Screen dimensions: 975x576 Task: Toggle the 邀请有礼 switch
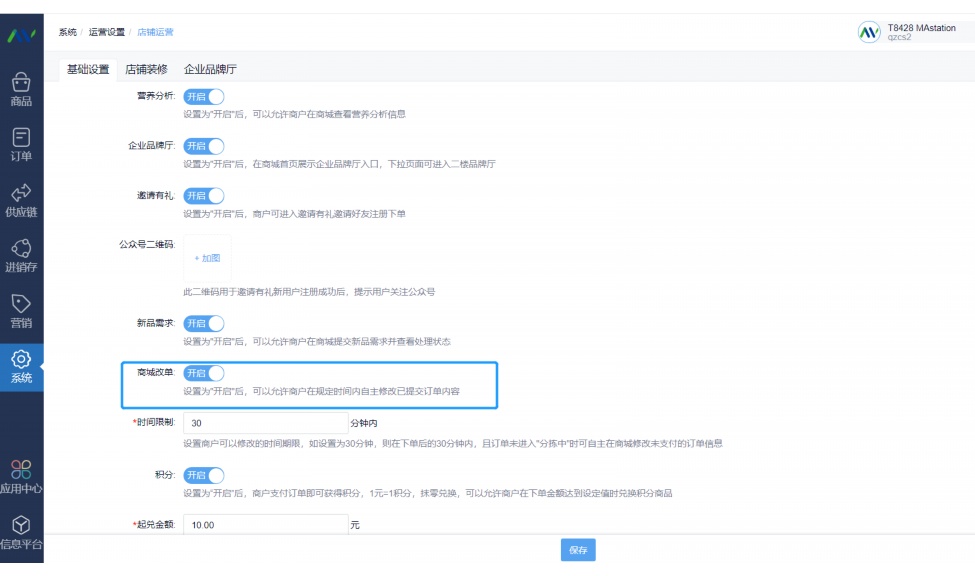[x=204, y=196]
